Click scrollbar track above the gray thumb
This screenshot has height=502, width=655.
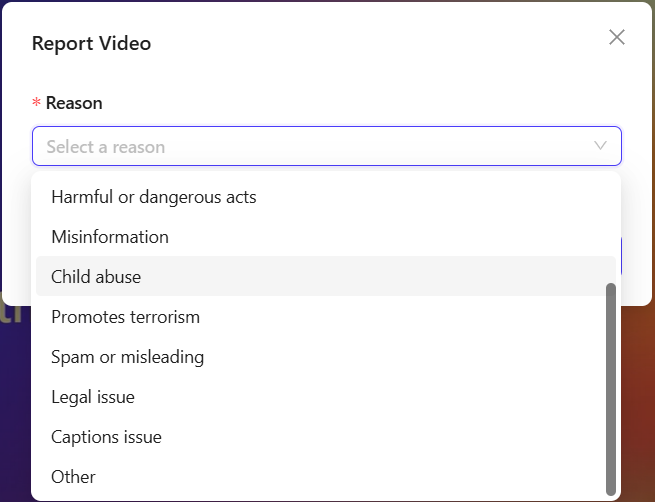point(611,230)
